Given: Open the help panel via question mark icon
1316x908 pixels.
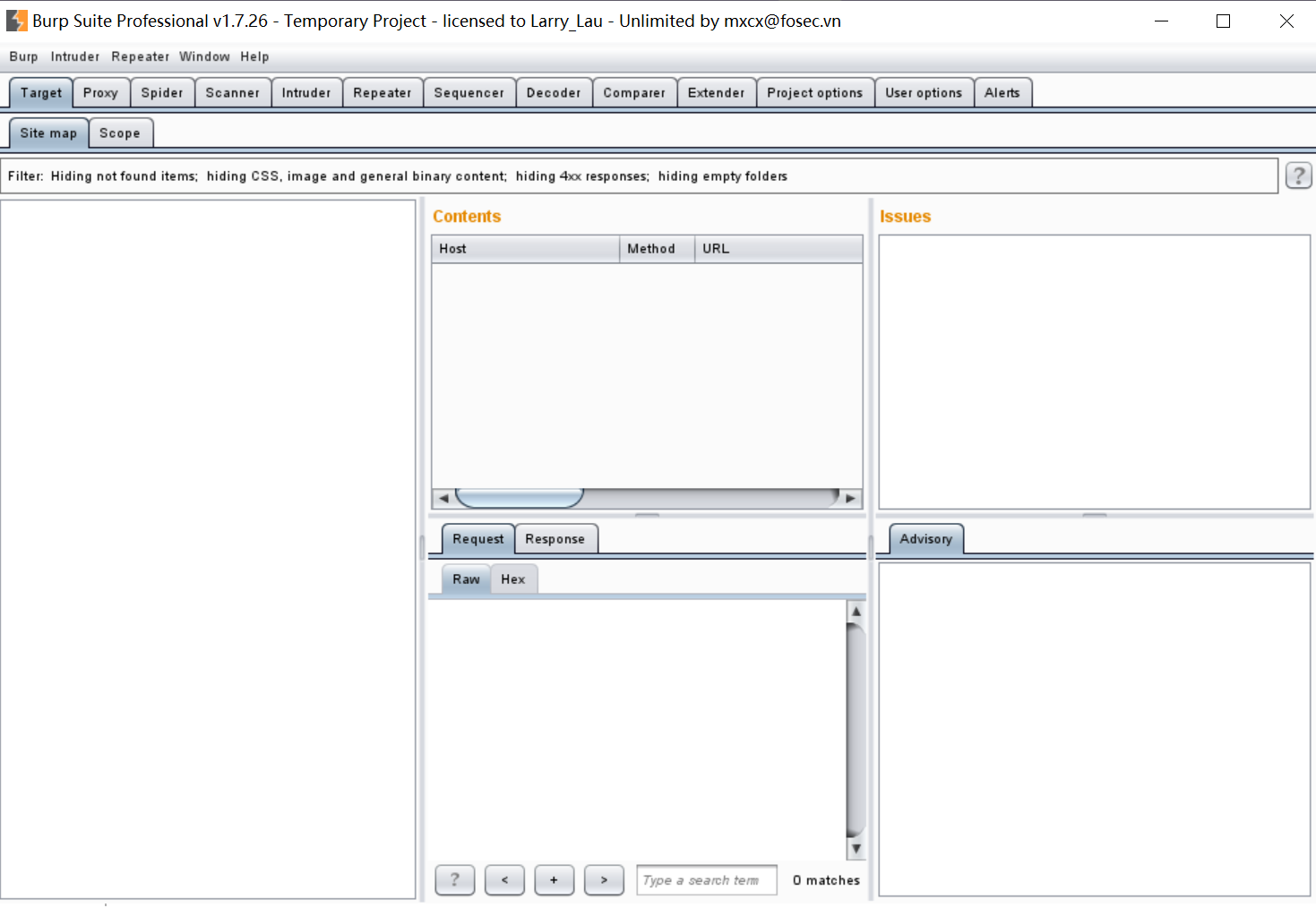Looking at the screenshot, I should pyautogui.click(x=1298, y=175).
